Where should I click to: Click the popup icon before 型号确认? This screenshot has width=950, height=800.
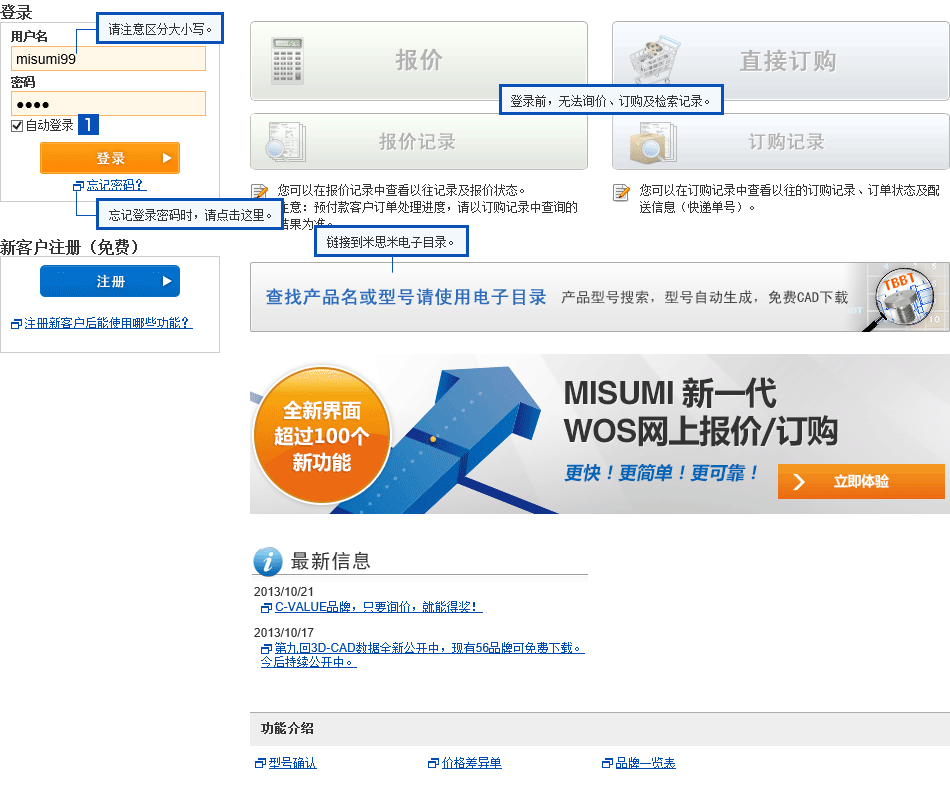click(261, 764)
